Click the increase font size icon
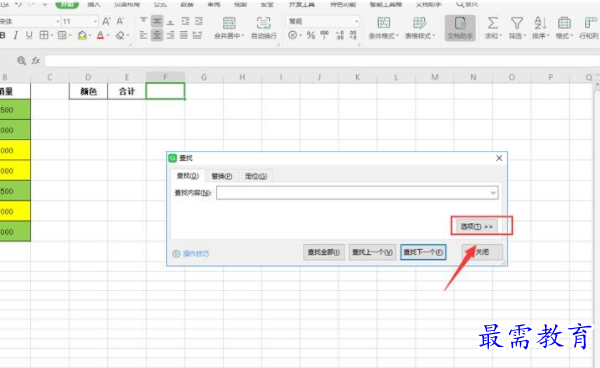 click(106, 21)
